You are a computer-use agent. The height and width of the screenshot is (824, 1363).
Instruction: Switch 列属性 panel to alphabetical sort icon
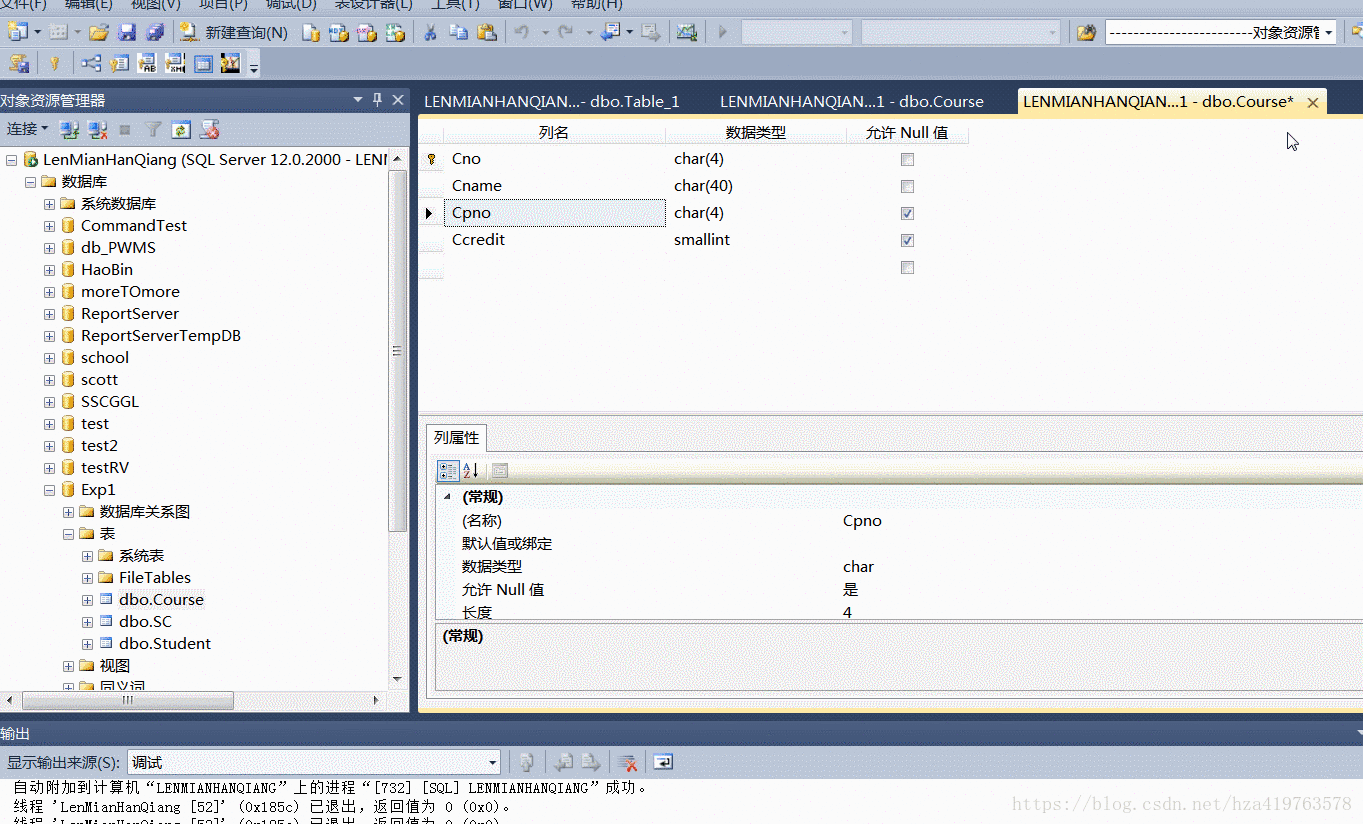pos(469,470)
